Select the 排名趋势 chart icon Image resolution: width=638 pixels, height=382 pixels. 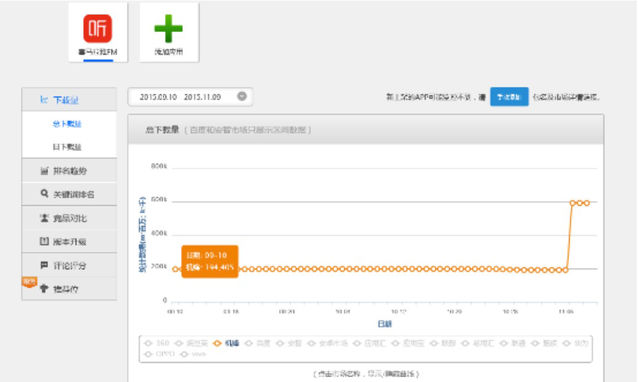[x=44, y=171]
